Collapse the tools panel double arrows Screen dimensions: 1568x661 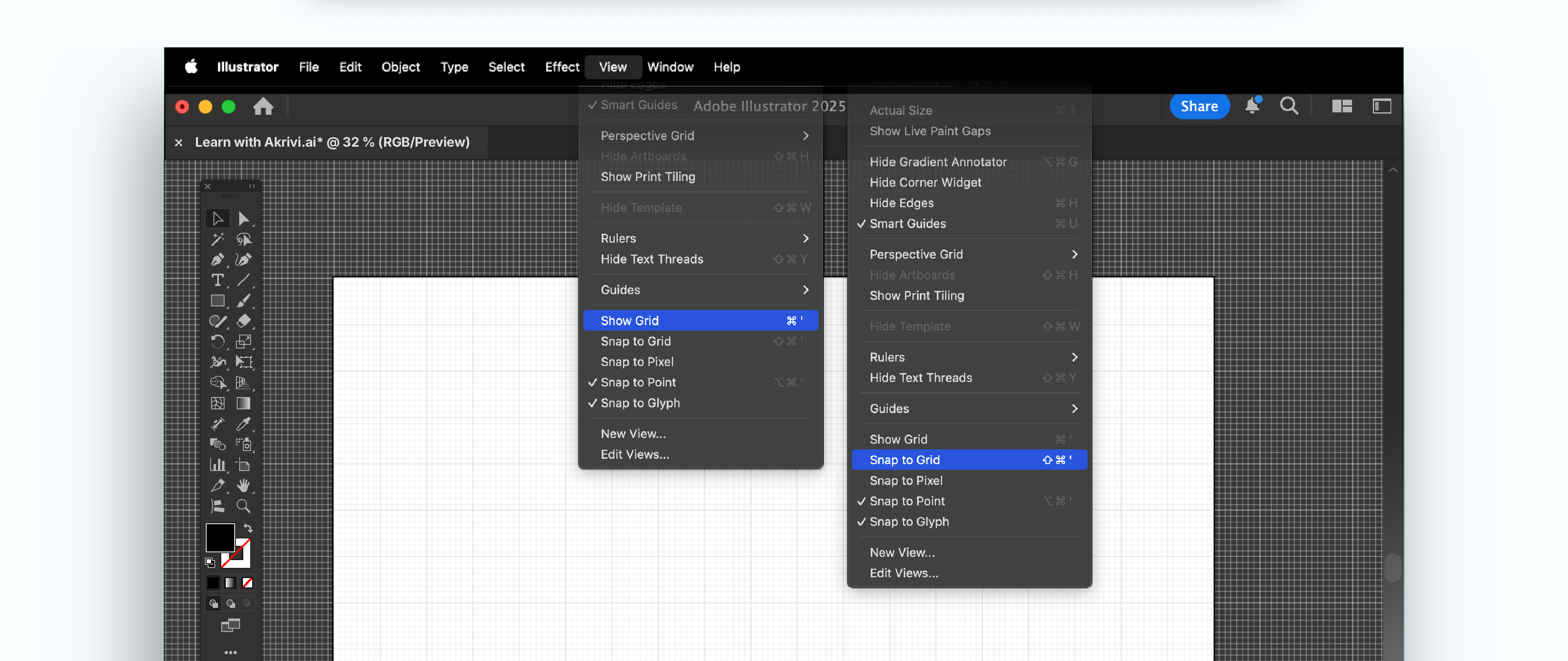pyautogui.click(x=252, y=186)
